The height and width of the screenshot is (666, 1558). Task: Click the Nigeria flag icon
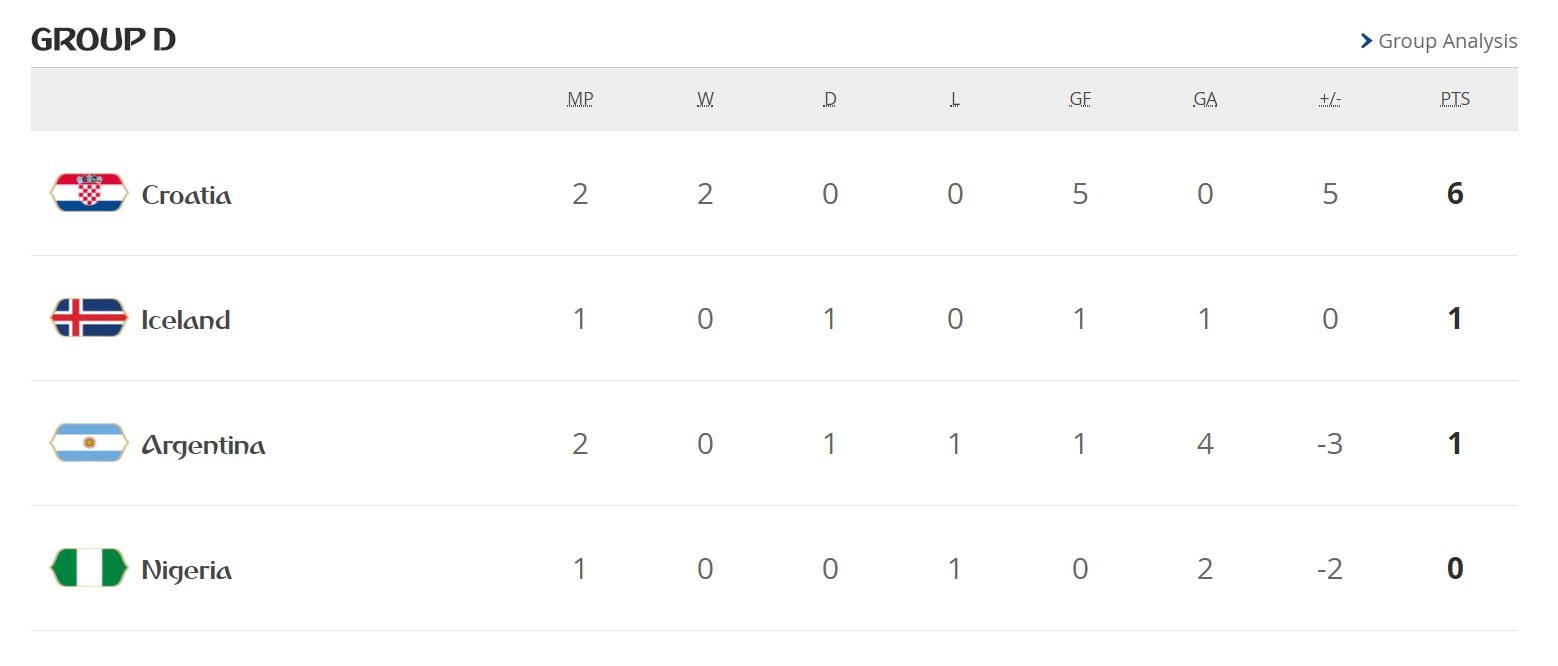click(89, 568)
